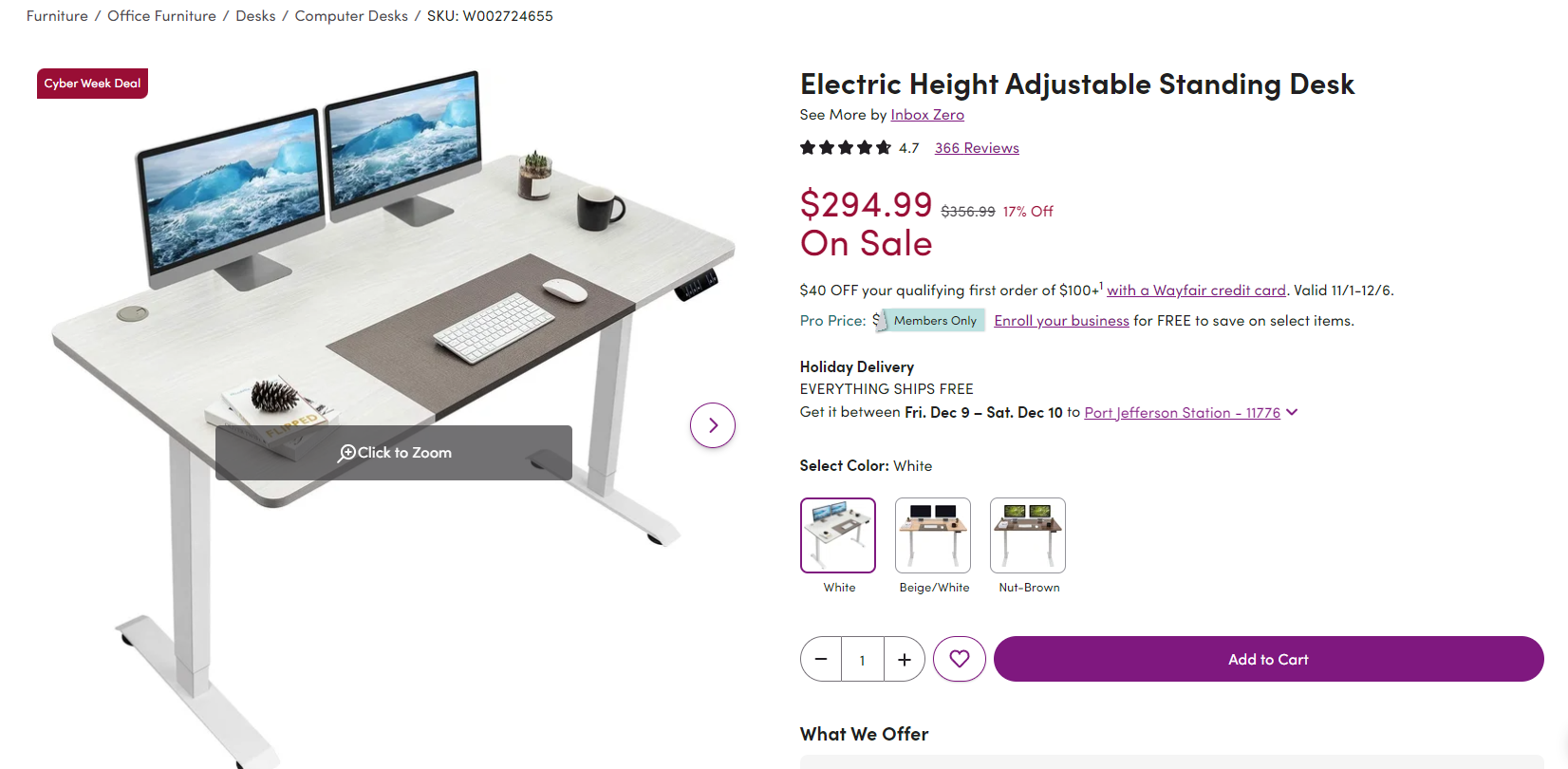Choose the Beige/White color option
The image size is (1568, 769).
click(x=933, y=535)
